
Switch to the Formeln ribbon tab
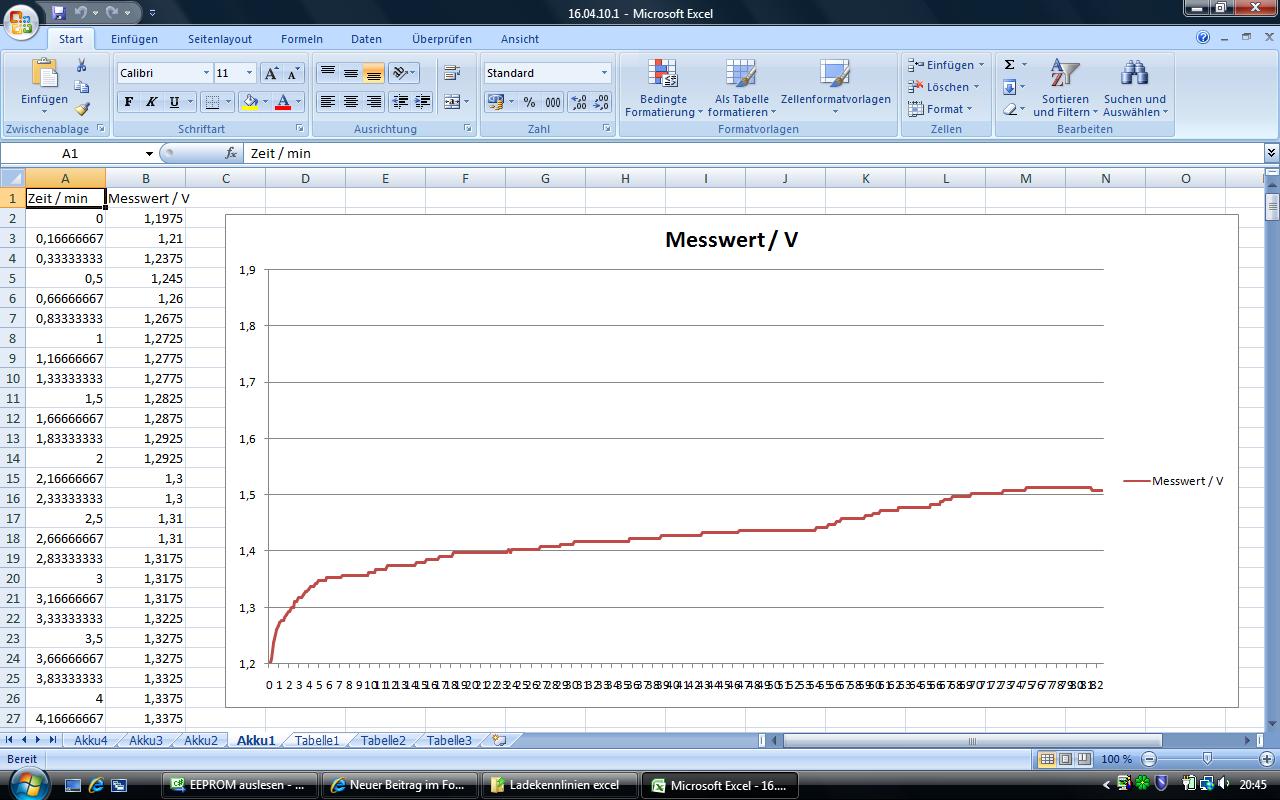302,39
